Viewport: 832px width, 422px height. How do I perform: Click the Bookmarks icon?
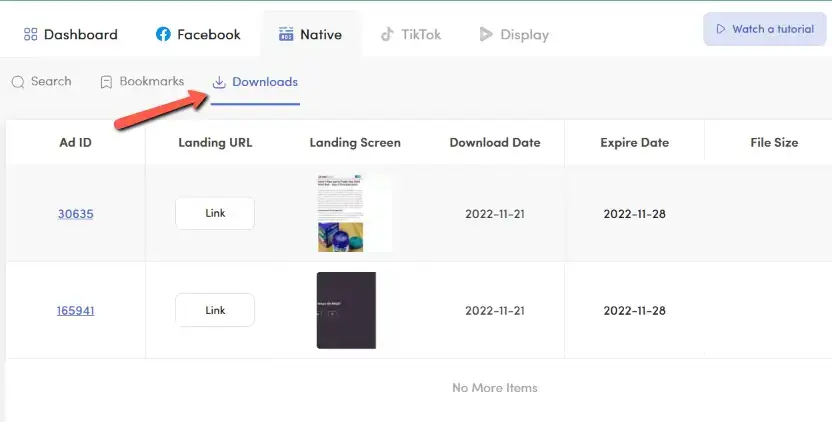click(106, 82)
